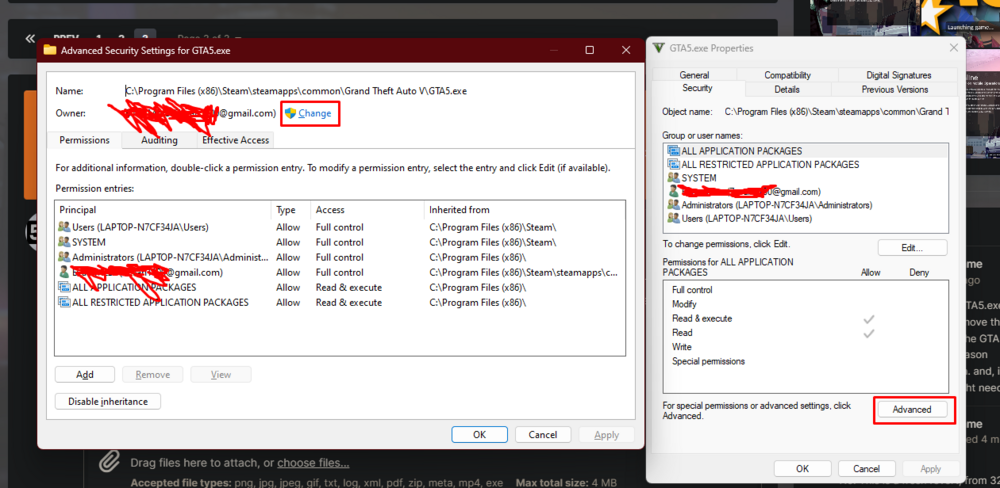The width and height of the screenshot is (1000, 488).
Task: Select ALL RESTRICTED APPLICATION PACKAGES permission entry
Action: tap(339, 302)
